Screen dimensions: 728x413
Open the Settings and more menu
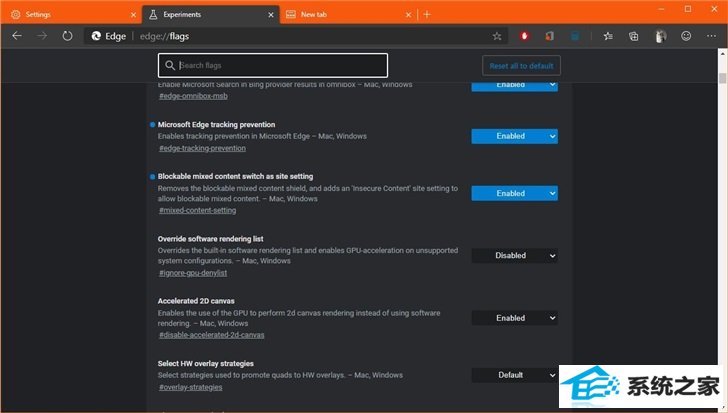[x=711, y=36]
